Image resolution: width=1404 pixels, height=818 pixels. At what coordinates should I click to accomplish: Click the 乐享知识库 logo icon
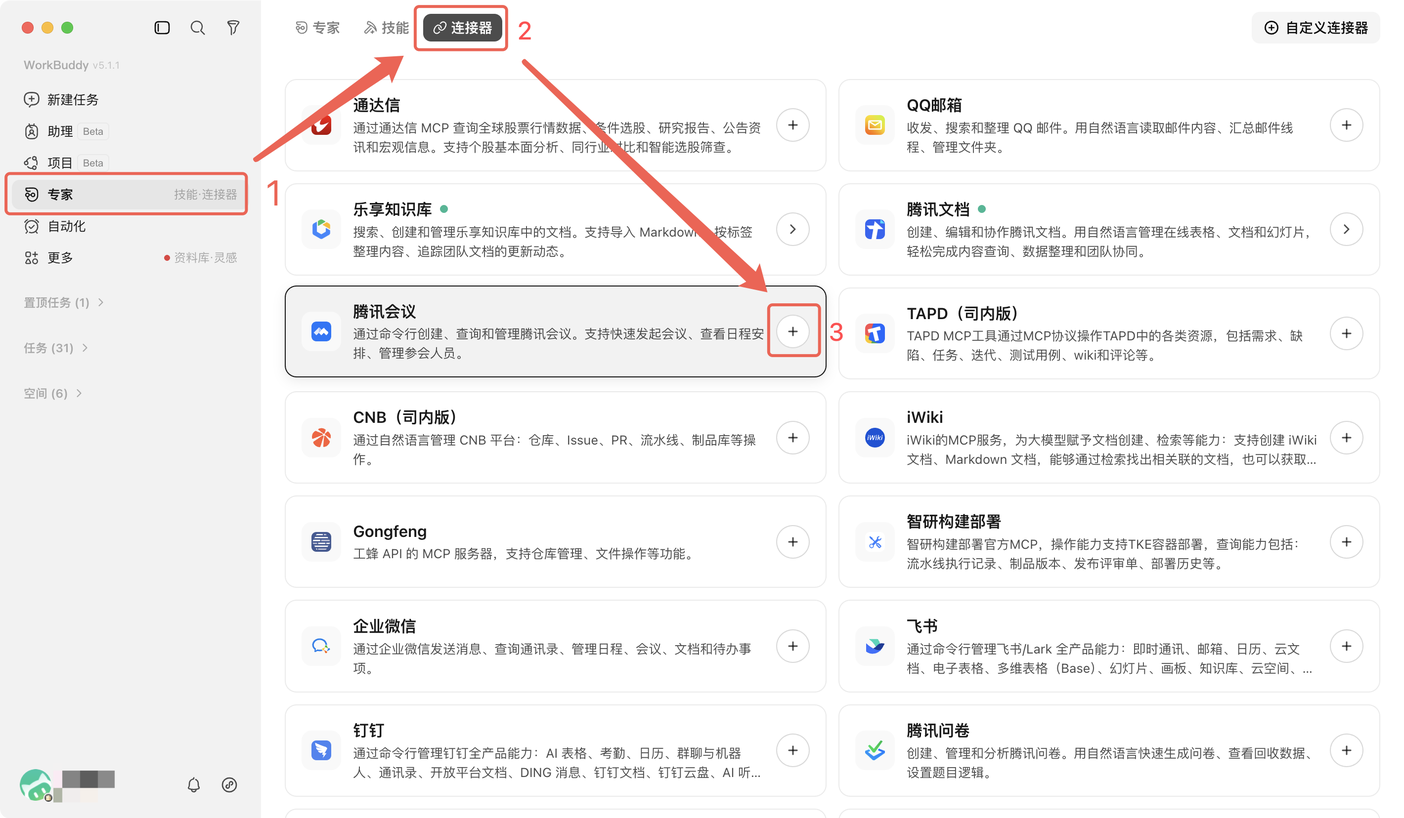click(x=321, y=229)
